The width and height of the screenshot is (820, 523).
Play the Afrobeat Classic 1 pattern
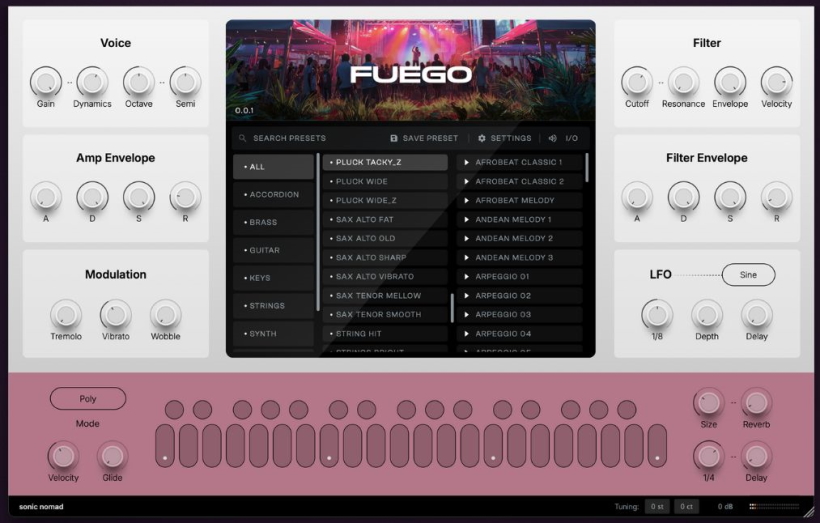pyautogui.click(x=467, y=162)
